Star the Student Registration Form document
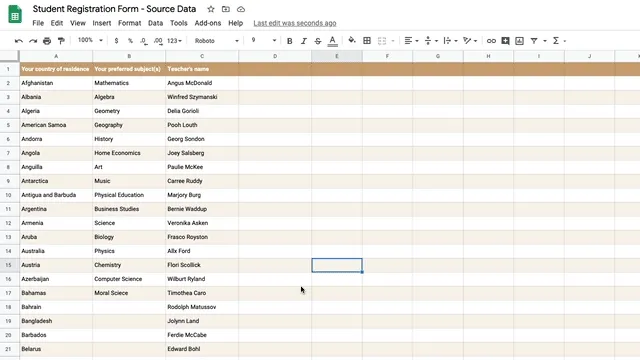Screen dimensions: 640x360 (211, 9)
